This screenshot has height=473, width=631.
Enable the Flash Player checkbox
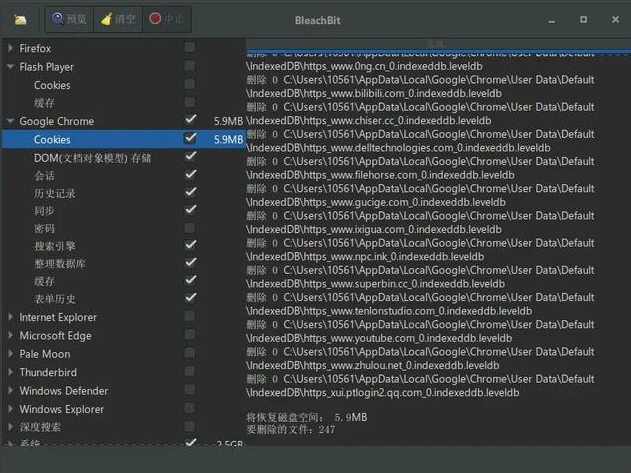[x=190, y=66]
